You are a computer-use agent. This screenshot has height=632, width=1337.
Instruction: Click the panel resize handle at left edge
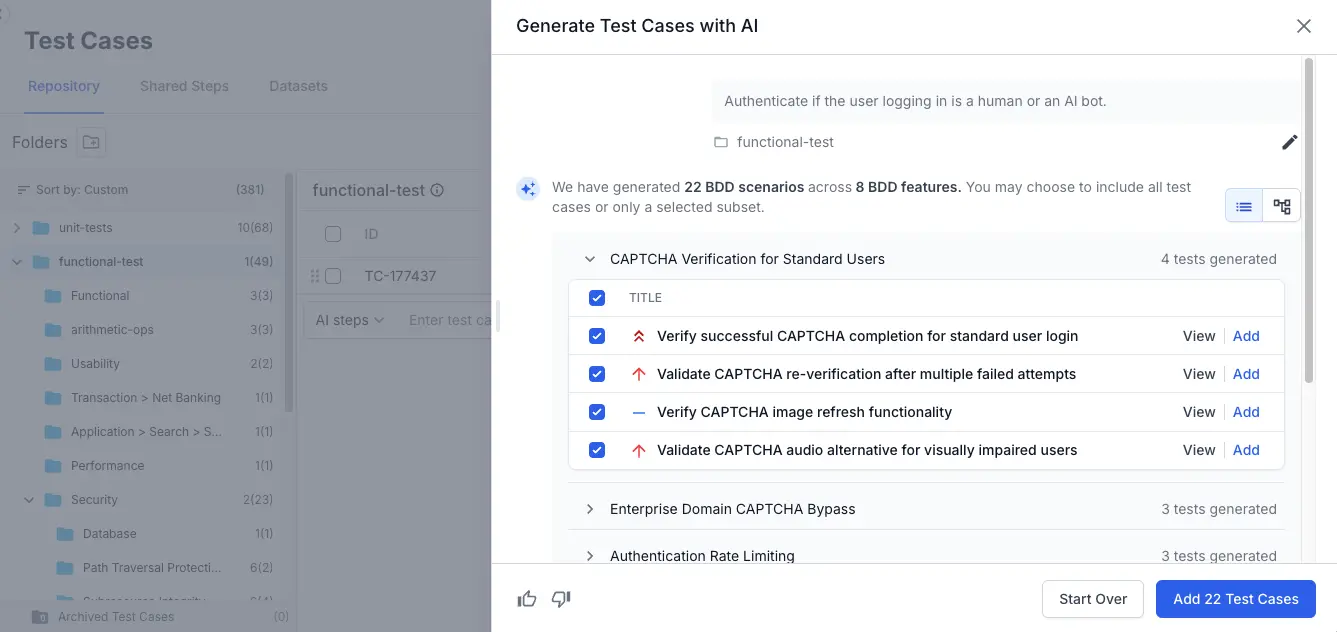pyautogui.click(x=497, y=316)
